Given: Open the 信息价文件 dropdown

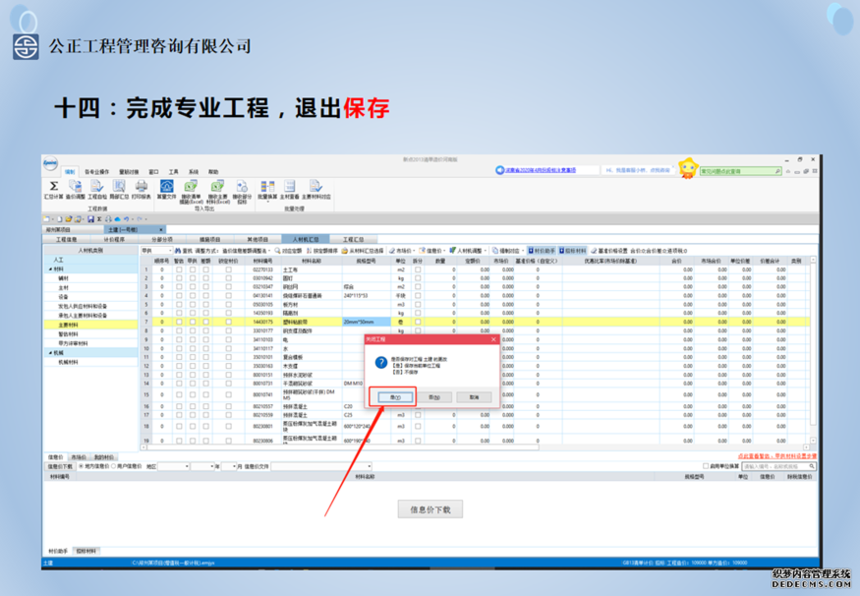Looking at the screenshot, I should pos(368,466).
